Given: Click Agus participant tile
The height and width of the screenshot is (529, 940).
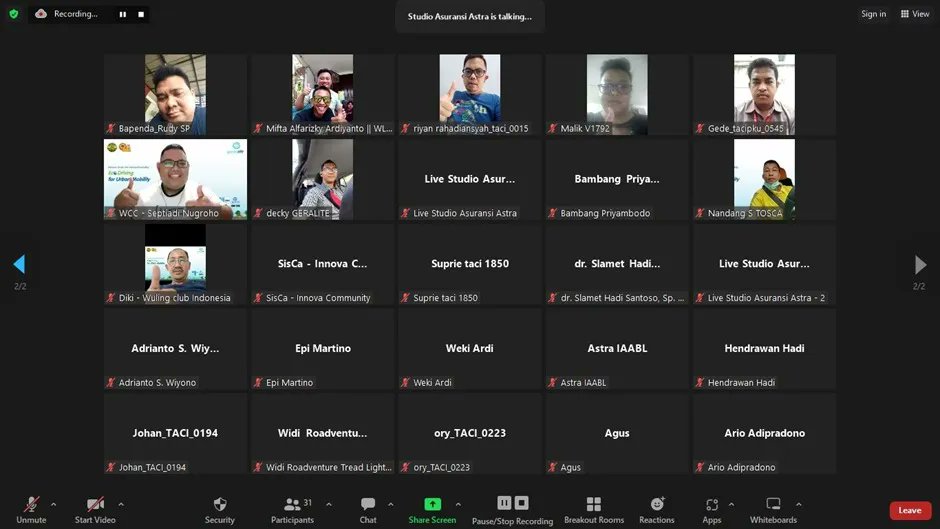Looking at the screenshot, I should [617, 433].
